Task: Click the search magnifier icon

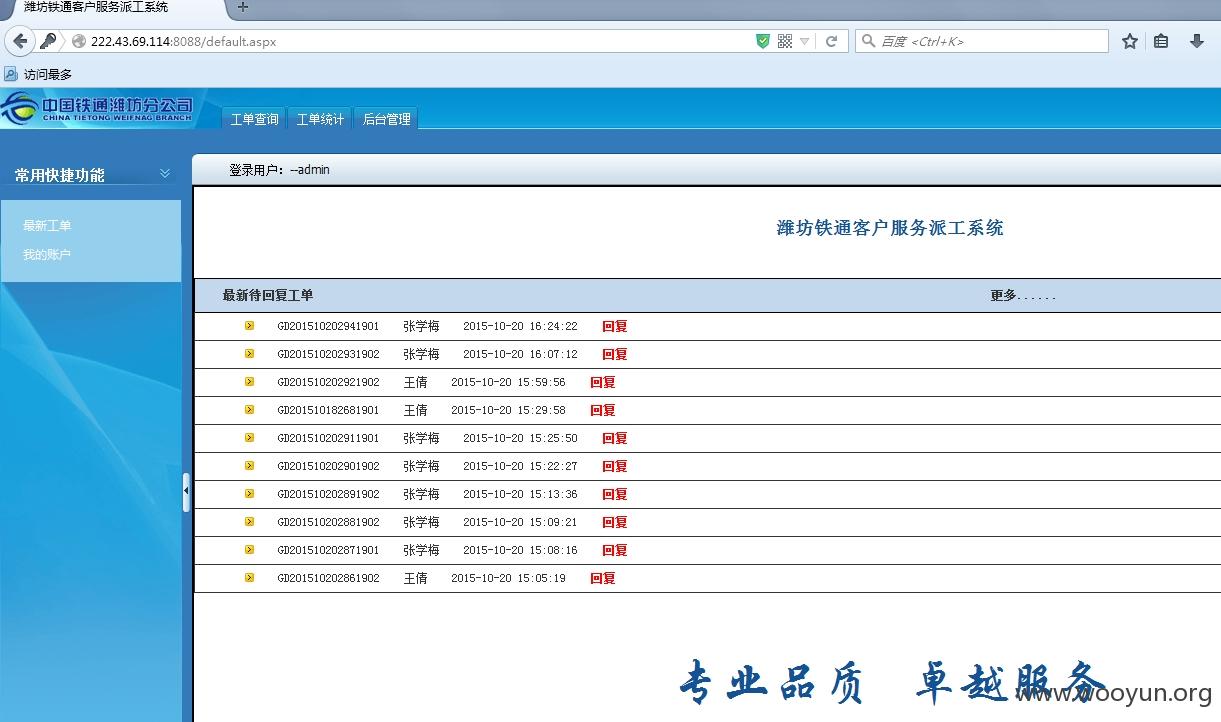Action: [868, 41]
